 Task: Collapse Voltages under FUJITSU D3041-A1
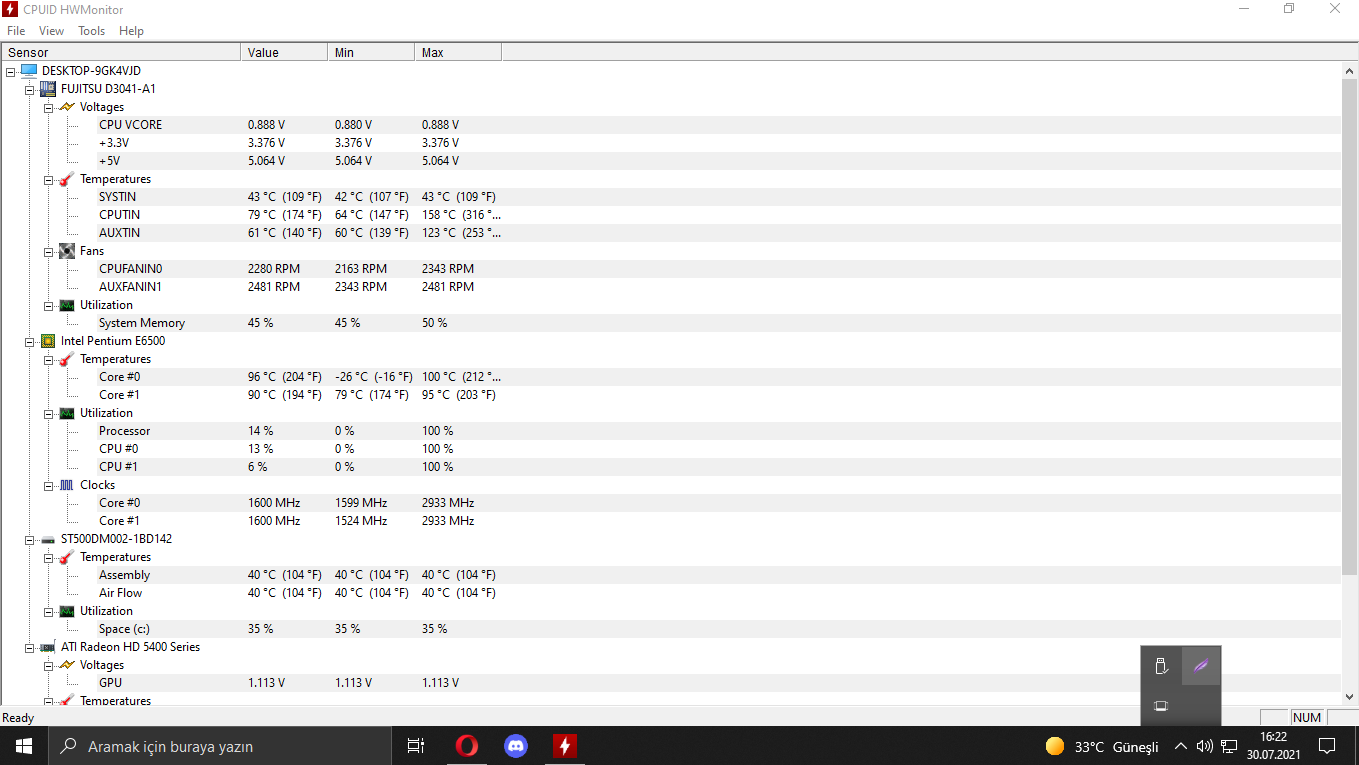point(48,108)
